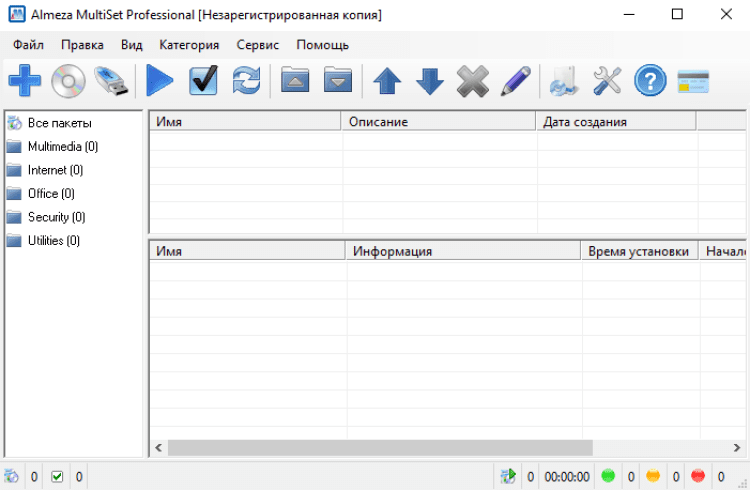750x490 pixels.
Task: Sort by Время установки column header
Action: (x=640, y=251)
